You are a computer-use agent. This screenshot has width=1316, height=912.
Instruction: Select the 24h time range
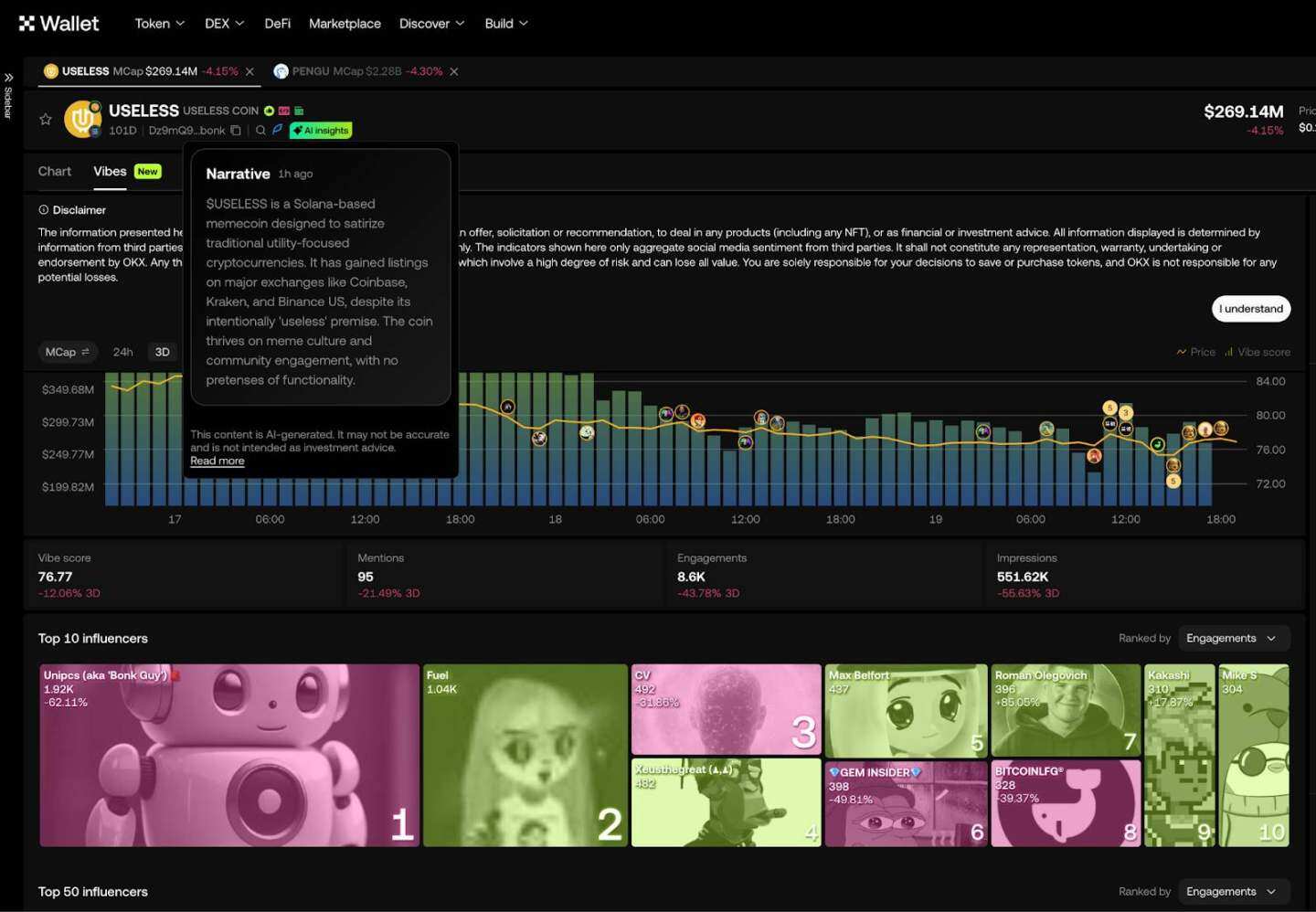pos(122,352)
